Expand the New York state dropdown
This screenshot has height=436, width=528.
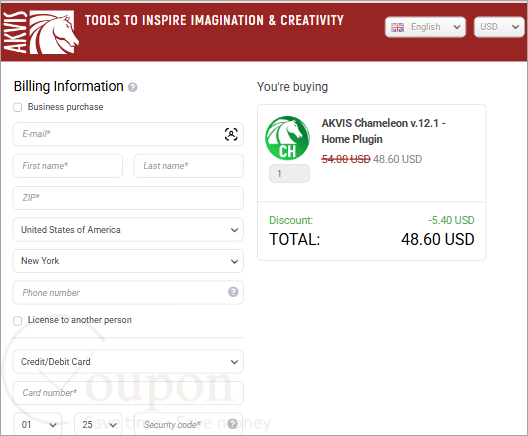pos(128,261)
